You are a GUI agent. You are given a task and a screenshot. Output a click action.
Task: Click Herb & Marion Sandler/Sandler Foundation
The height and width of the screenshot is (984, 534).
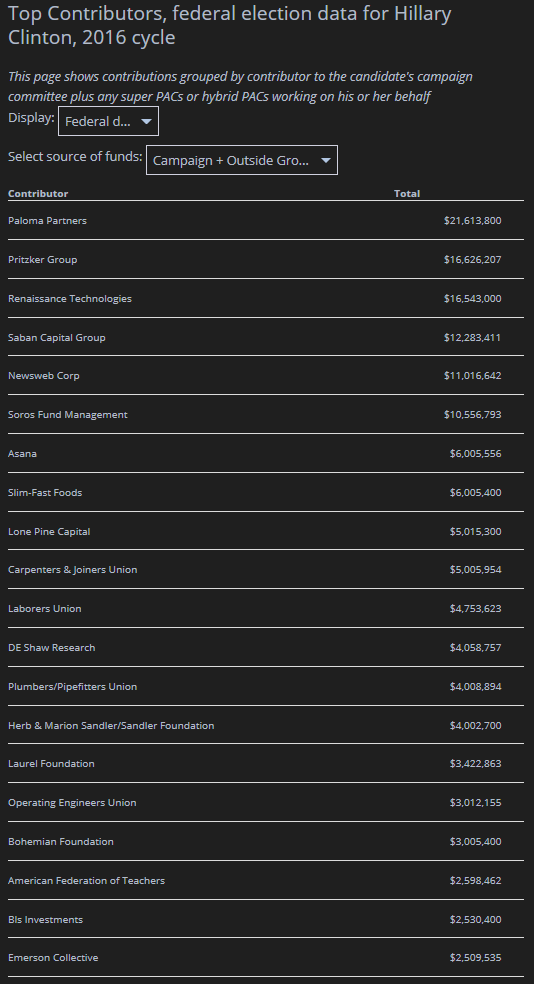point(111,725)
